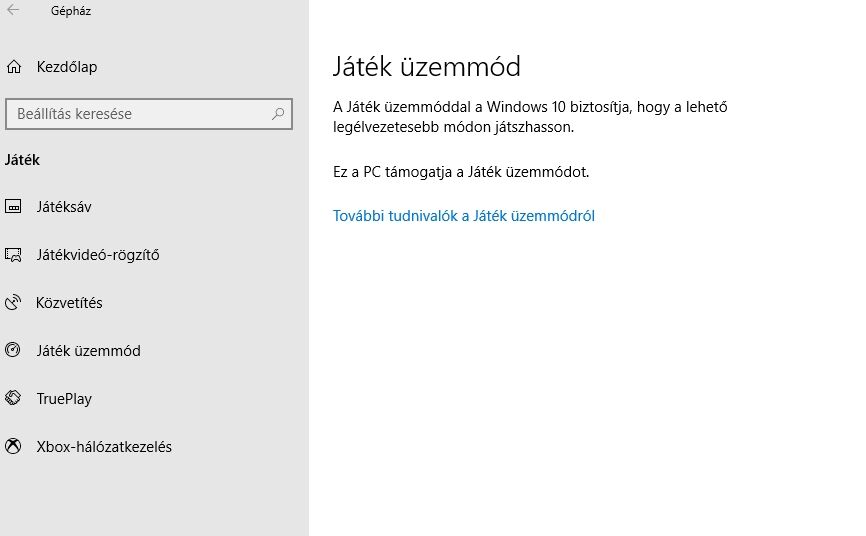Viewport: 866px width, 536px height.
Task: Click the Játék üzemmód gauge icon
Action: point(14,351)
